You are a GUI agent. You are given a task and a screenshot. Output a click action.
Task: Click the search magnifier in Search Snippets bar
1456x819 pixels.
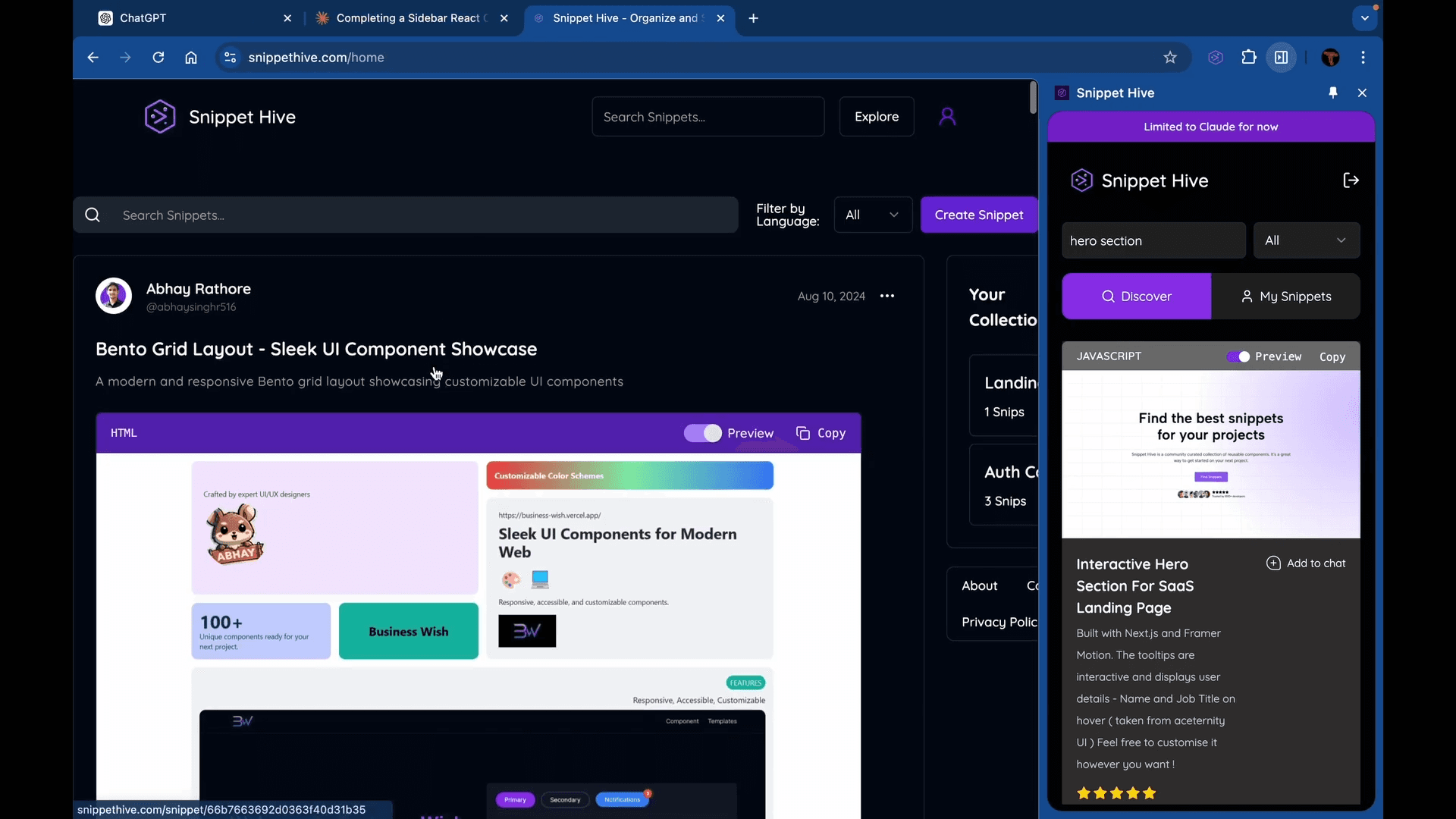point(92,215)
